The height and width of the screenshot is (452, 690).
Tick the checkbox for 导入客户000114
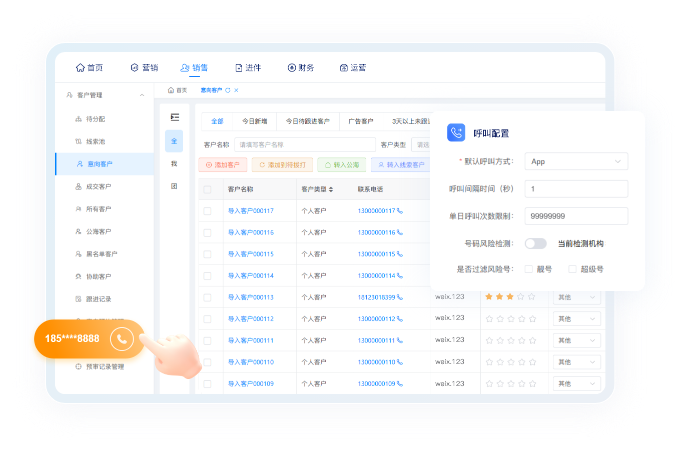pos(207,276)
